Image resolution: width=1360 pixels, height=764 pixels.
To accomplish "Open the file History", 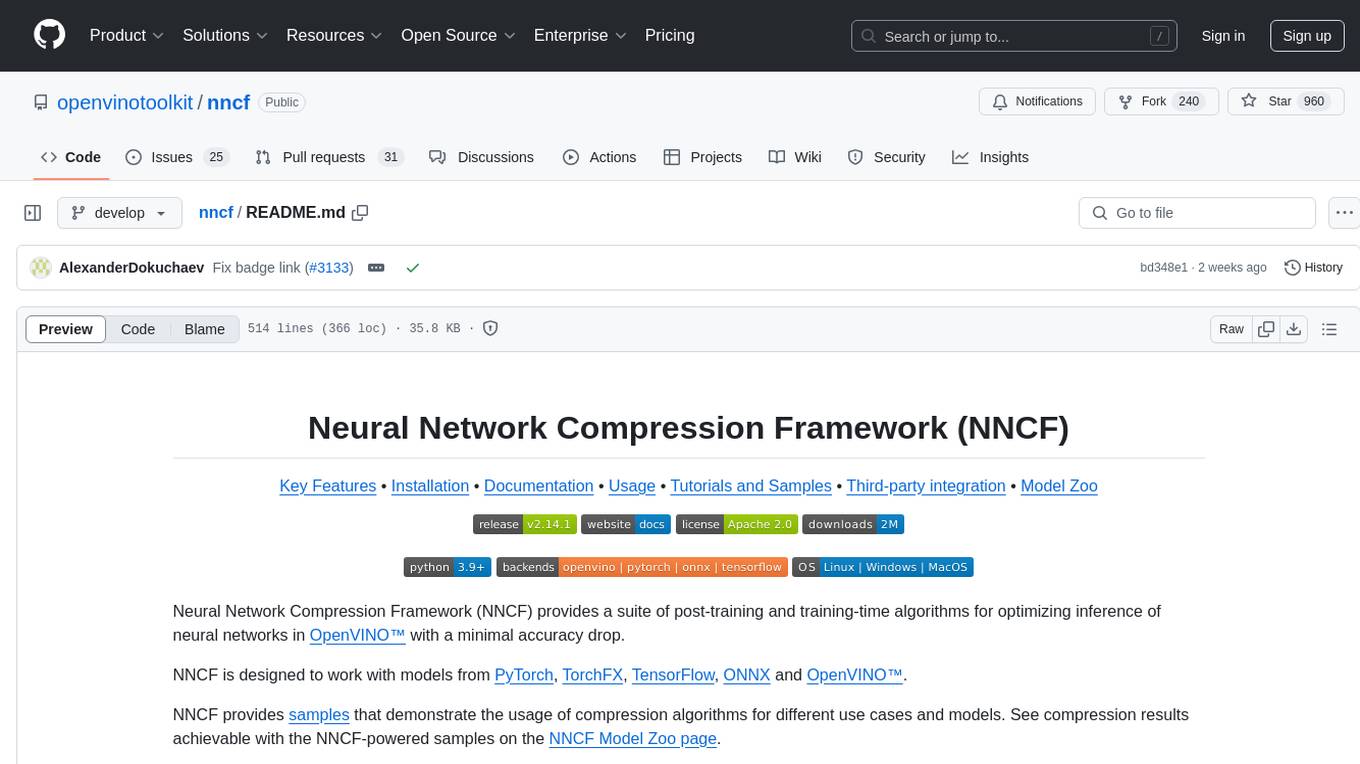I will [x=1313, y=268].
